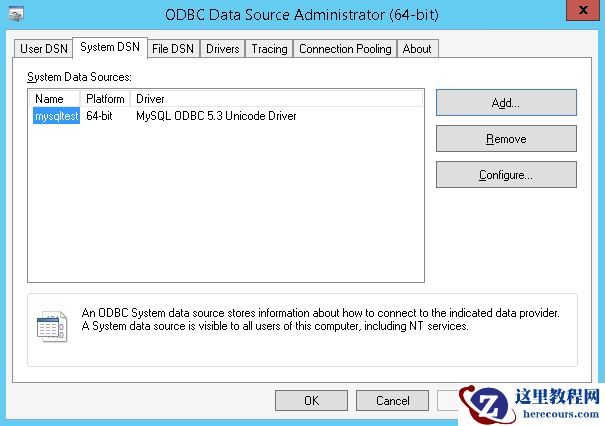Click the Platform column header

coord(105,99)
